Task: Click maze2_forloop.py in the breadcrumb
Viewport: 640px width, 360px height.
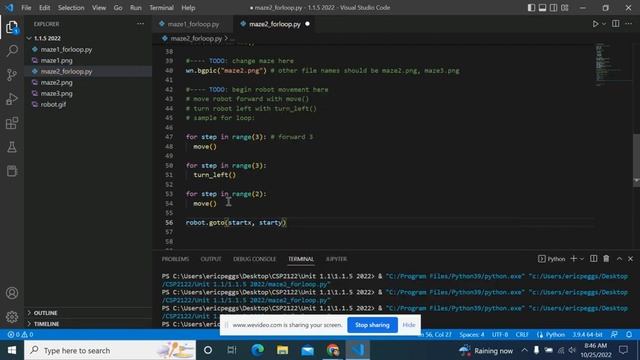Action: point(196,38)
